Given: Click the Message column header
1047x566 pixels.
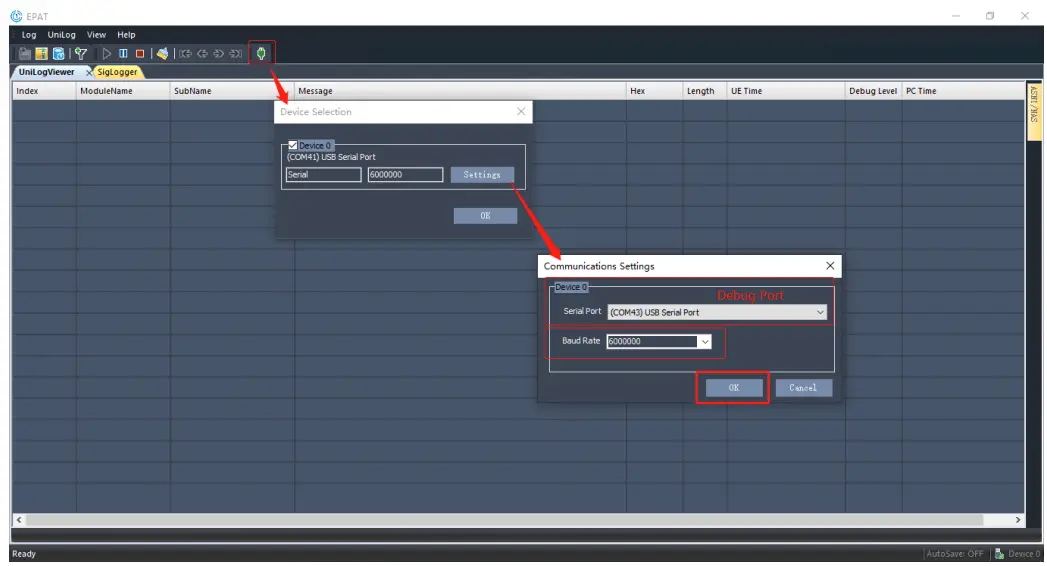Looking at the screenshot, I should (x=460, y=91).
